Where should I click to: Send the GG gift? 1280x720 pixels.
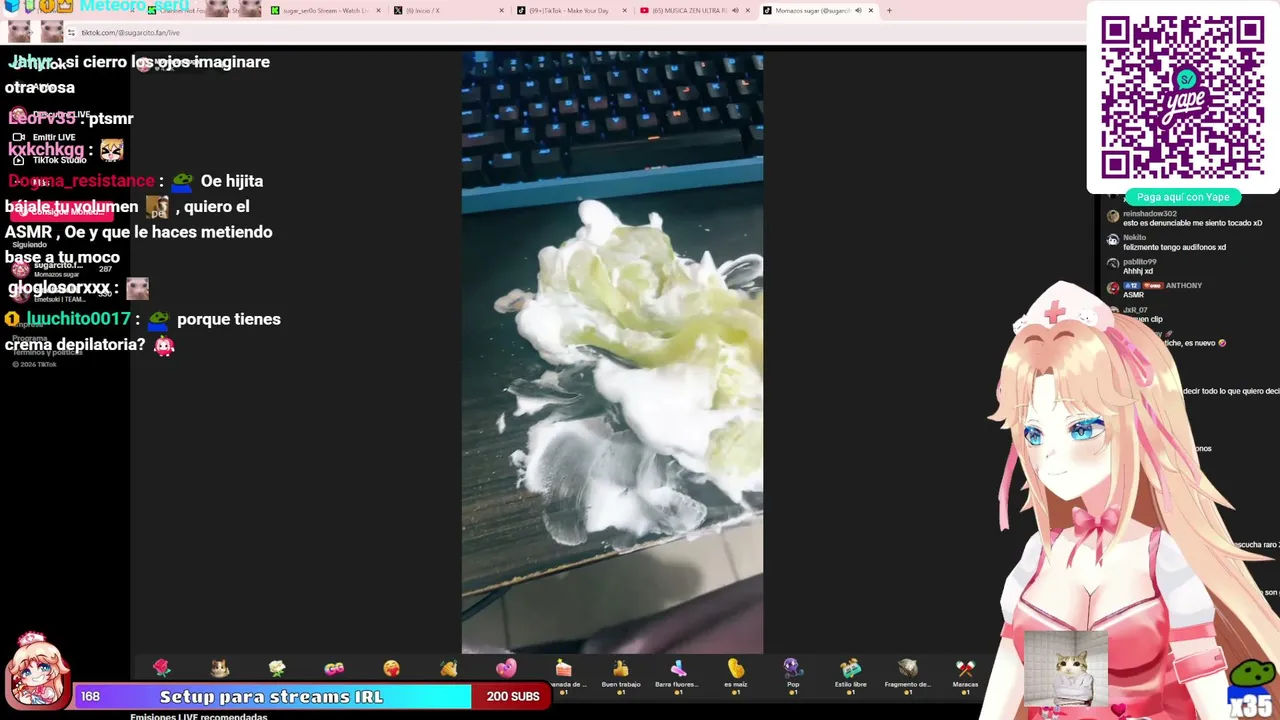coord(334,668)
